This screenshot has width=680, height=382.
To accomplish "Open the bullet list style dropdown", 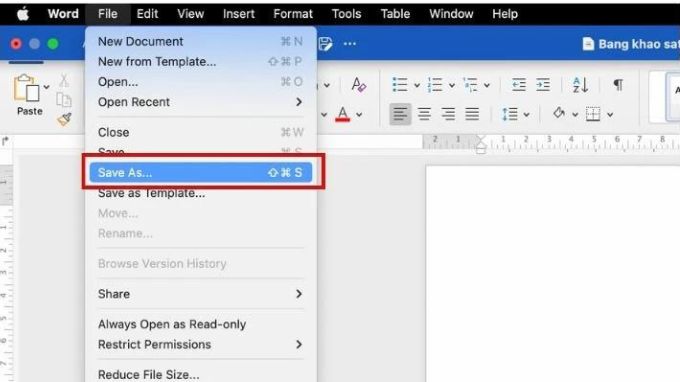I will (416, 85).
